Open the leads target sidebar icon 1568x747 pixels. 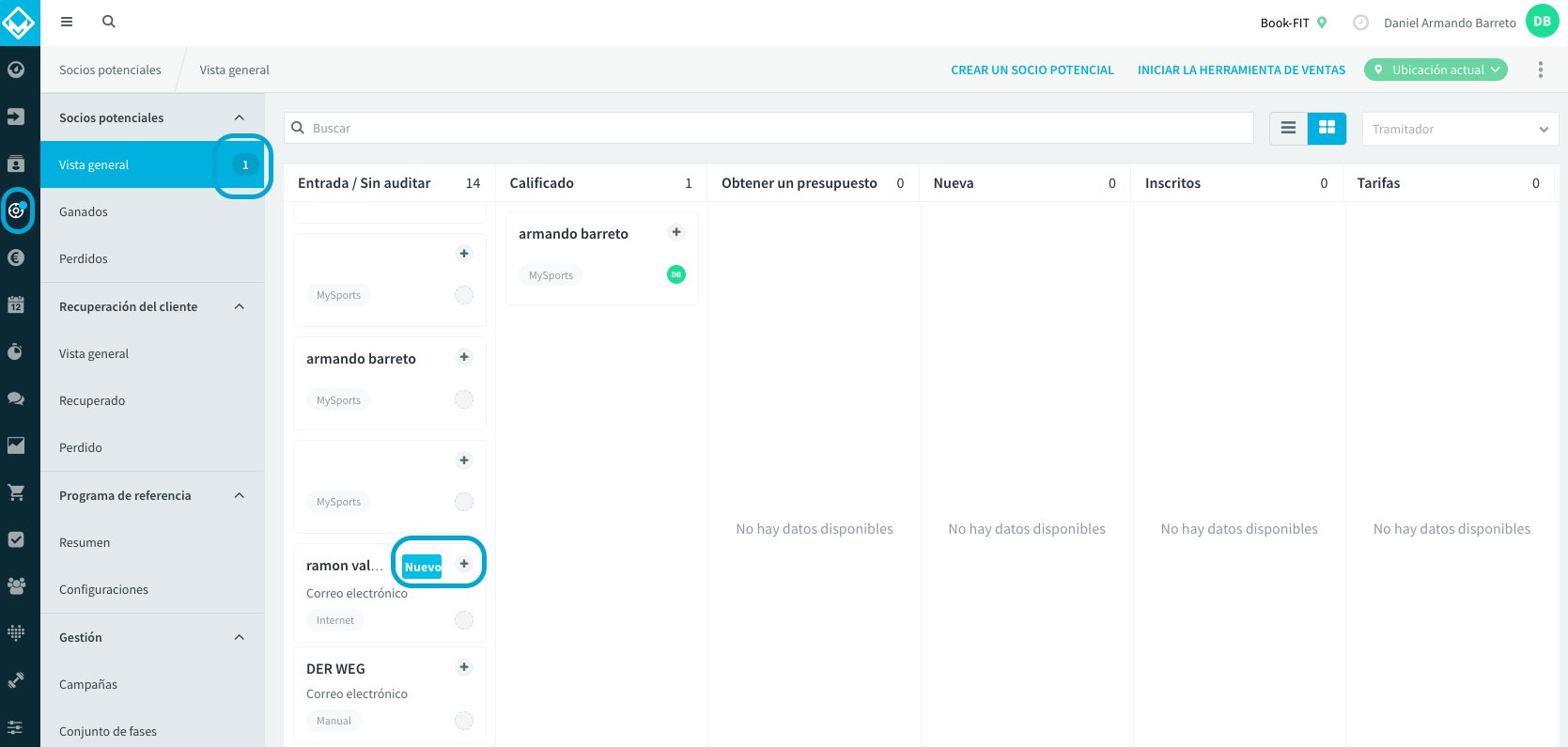point(16,210)
